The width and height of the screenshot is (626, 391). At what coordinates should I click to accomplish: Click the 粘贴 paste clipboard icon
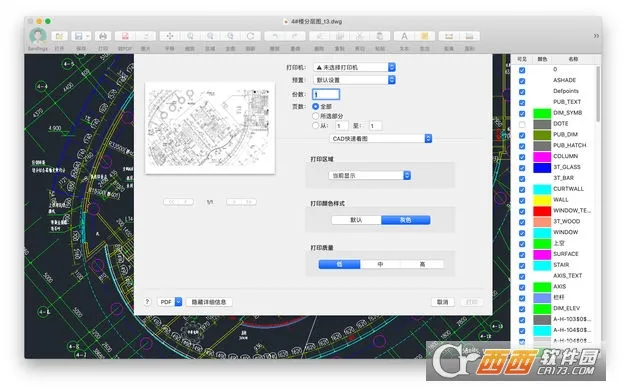[380, 36]
